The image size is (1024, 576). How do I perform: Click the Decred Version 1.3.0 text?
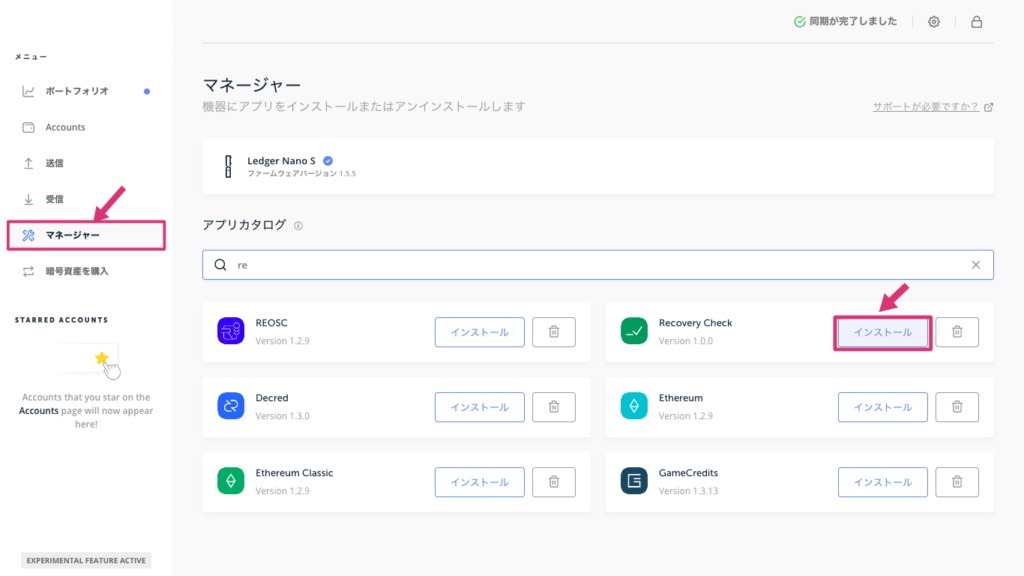coord(282,416)
